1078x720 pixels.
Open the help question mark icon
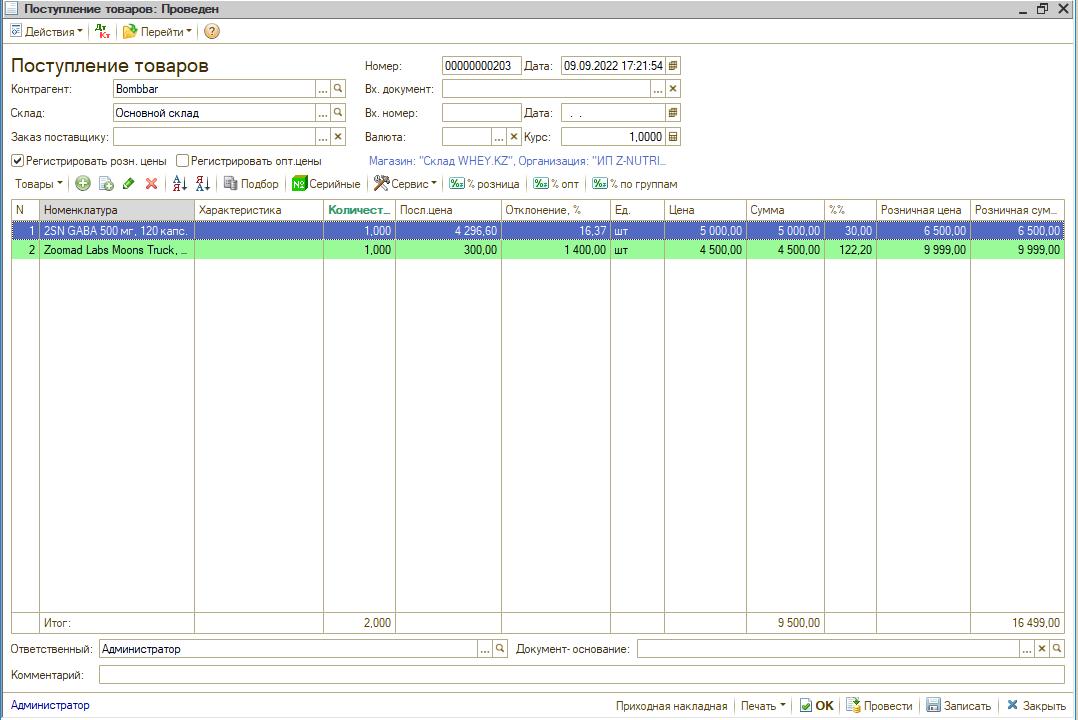click(212, 32)
